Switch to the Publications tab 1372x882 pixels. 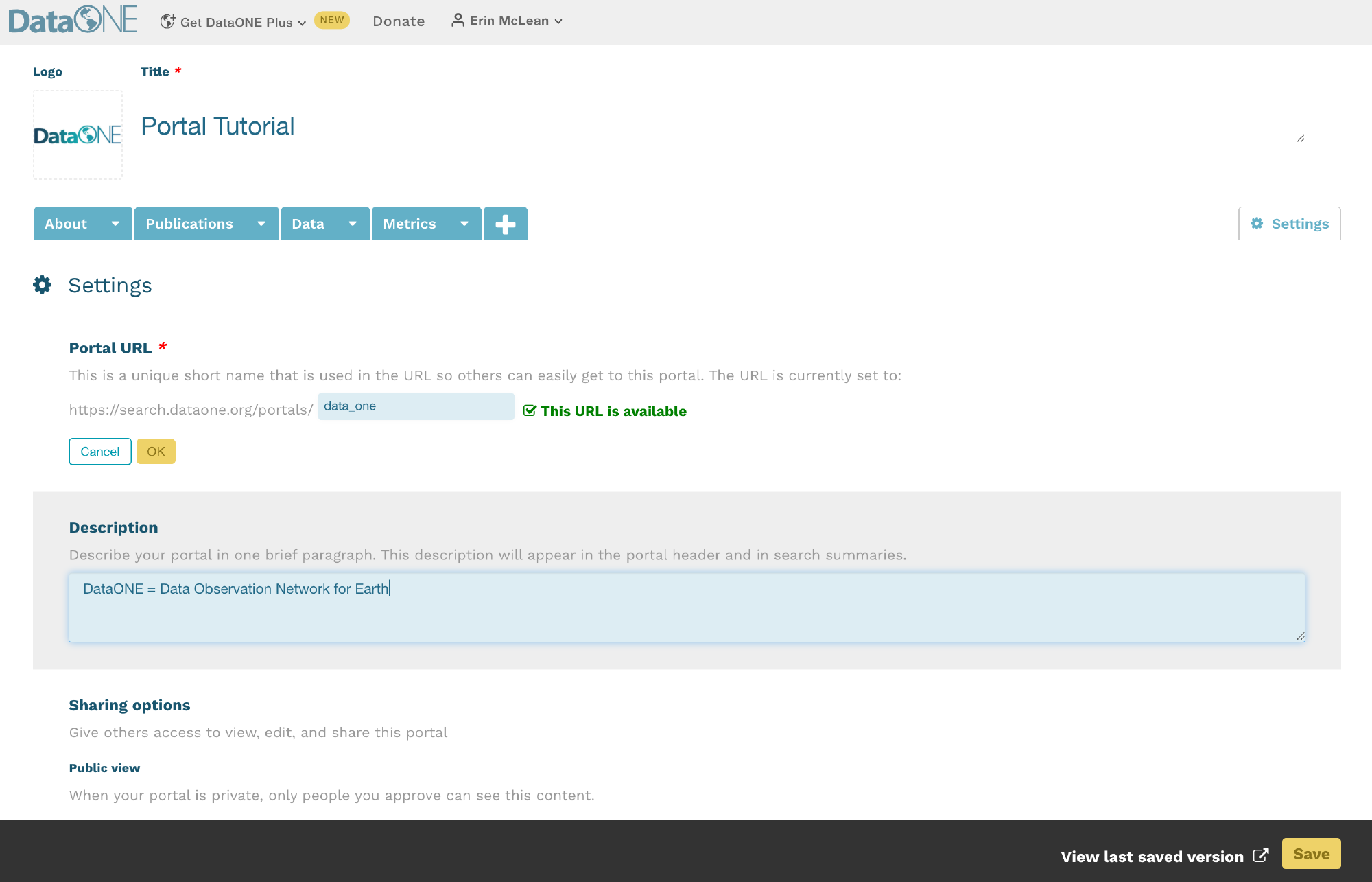tap(189, 224)
